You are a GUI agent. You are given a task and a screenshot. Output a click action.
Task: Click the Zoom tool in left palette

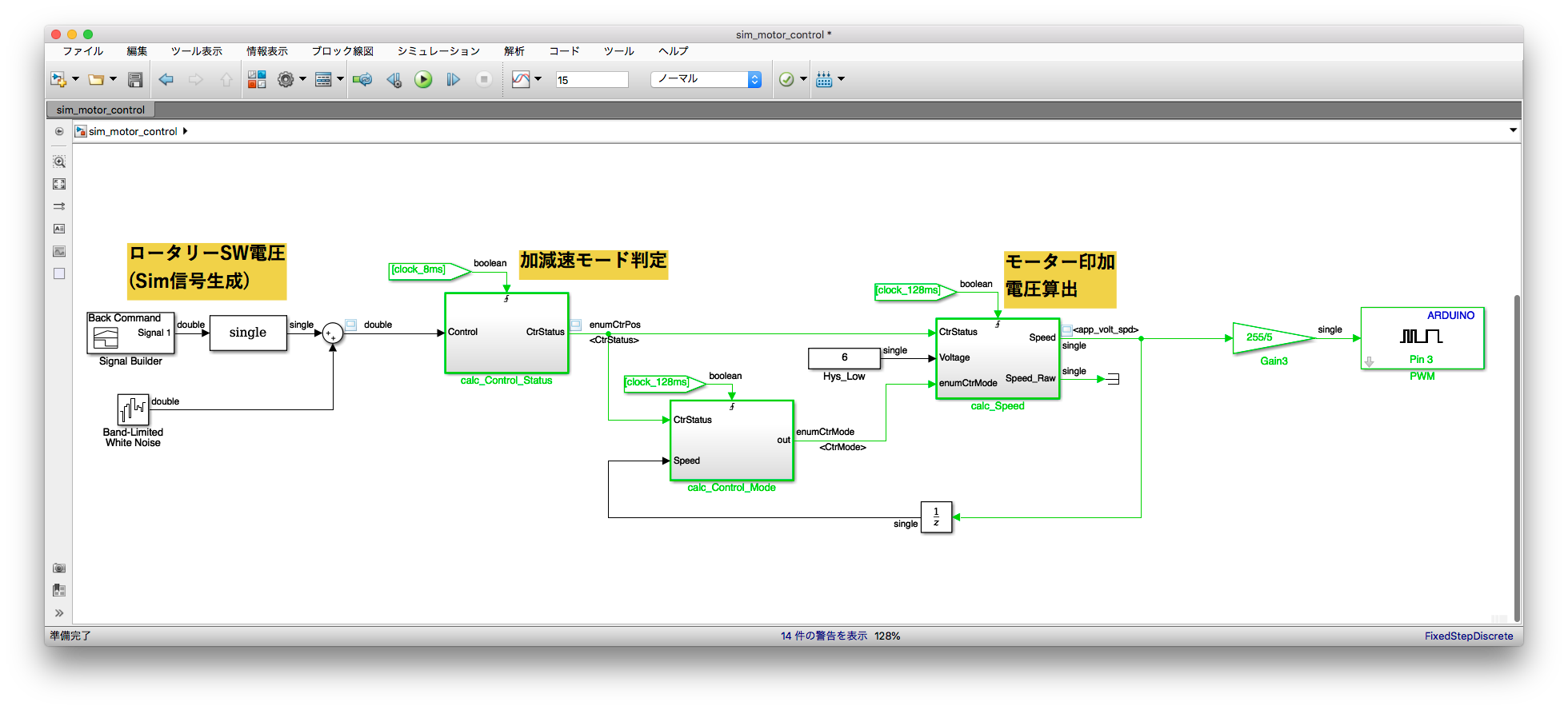pos(59,162)
